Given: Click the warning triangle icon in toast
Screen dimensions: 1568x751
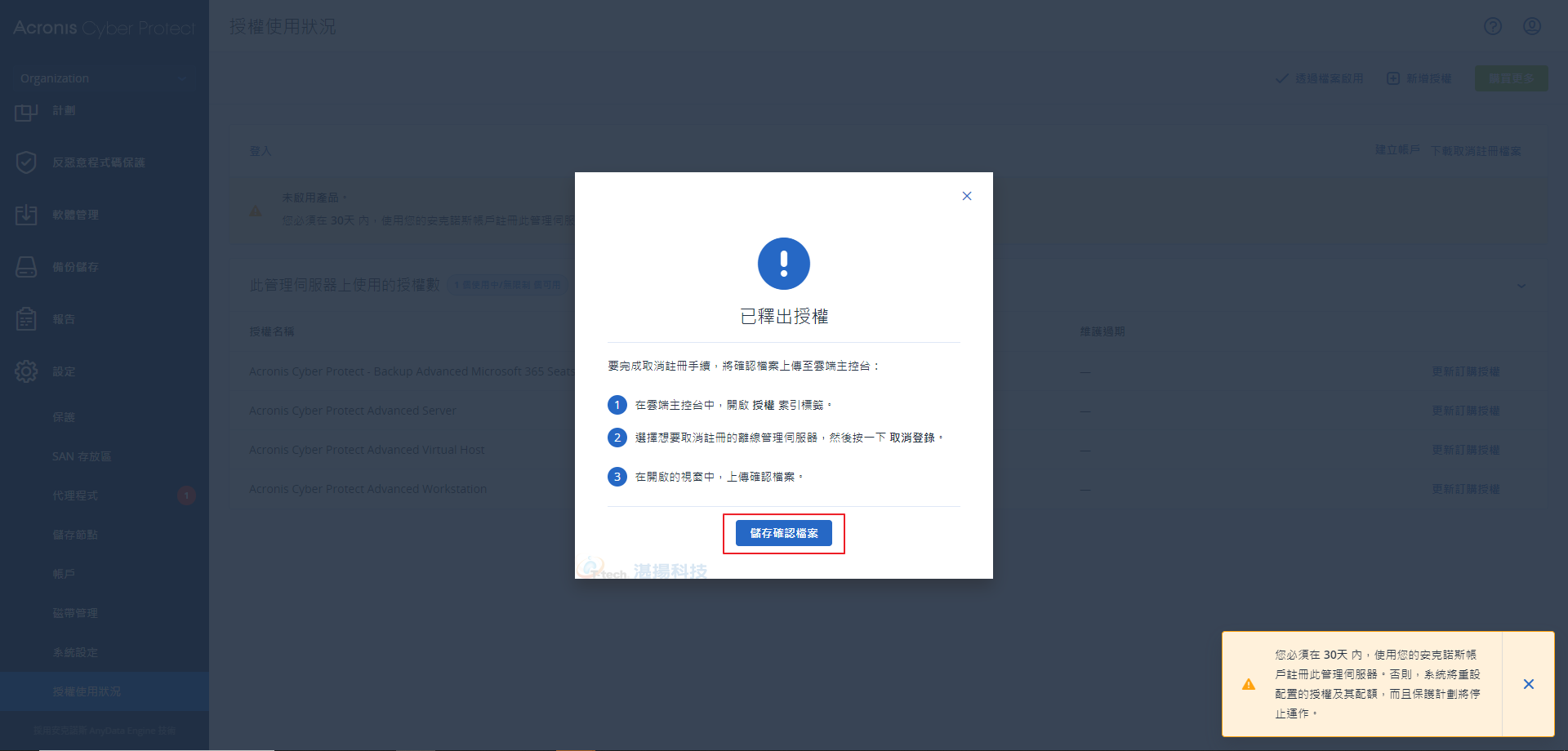Looking at the screenshot, I should click(1249, 684).
